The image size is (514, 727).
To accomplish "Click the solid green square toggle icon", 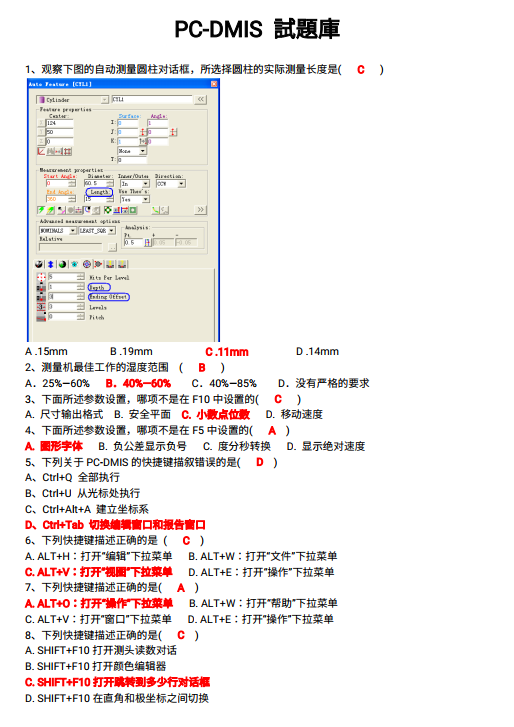I will coord(133,210).
